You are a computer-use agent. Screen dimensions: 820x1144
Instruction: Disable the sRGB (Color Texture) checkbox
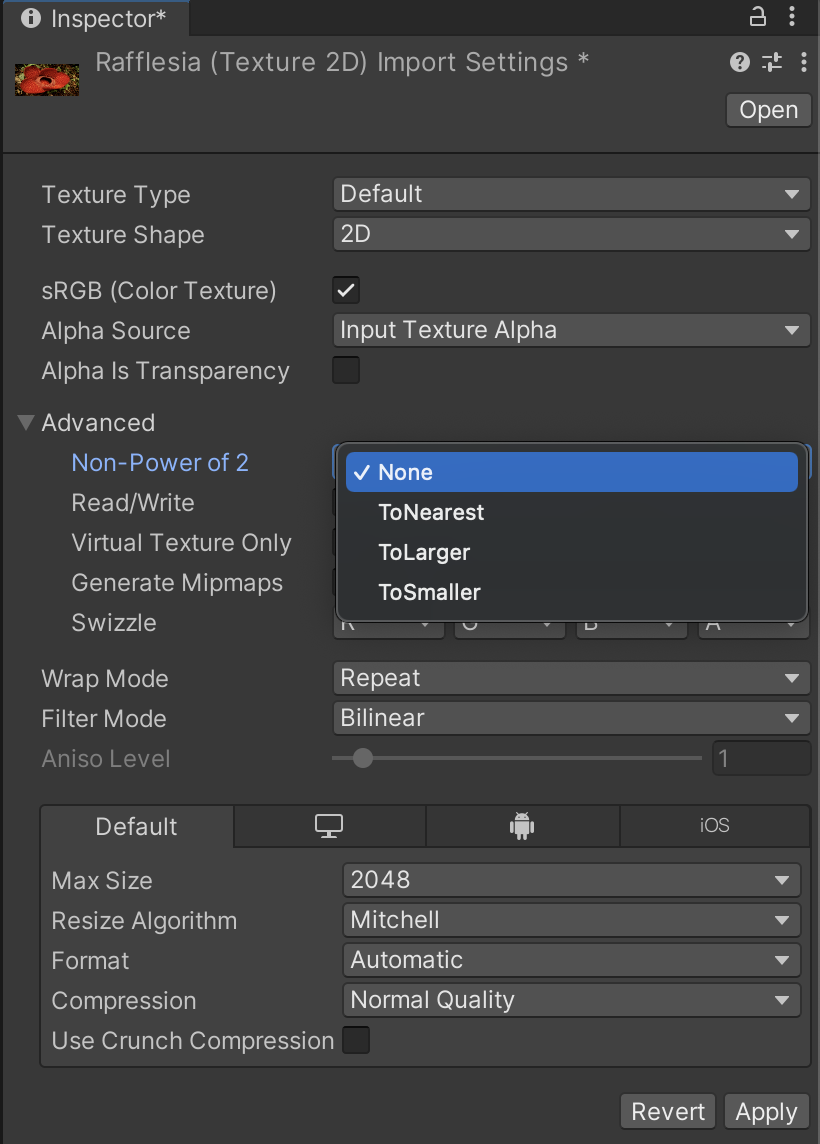tap(345, 290)
